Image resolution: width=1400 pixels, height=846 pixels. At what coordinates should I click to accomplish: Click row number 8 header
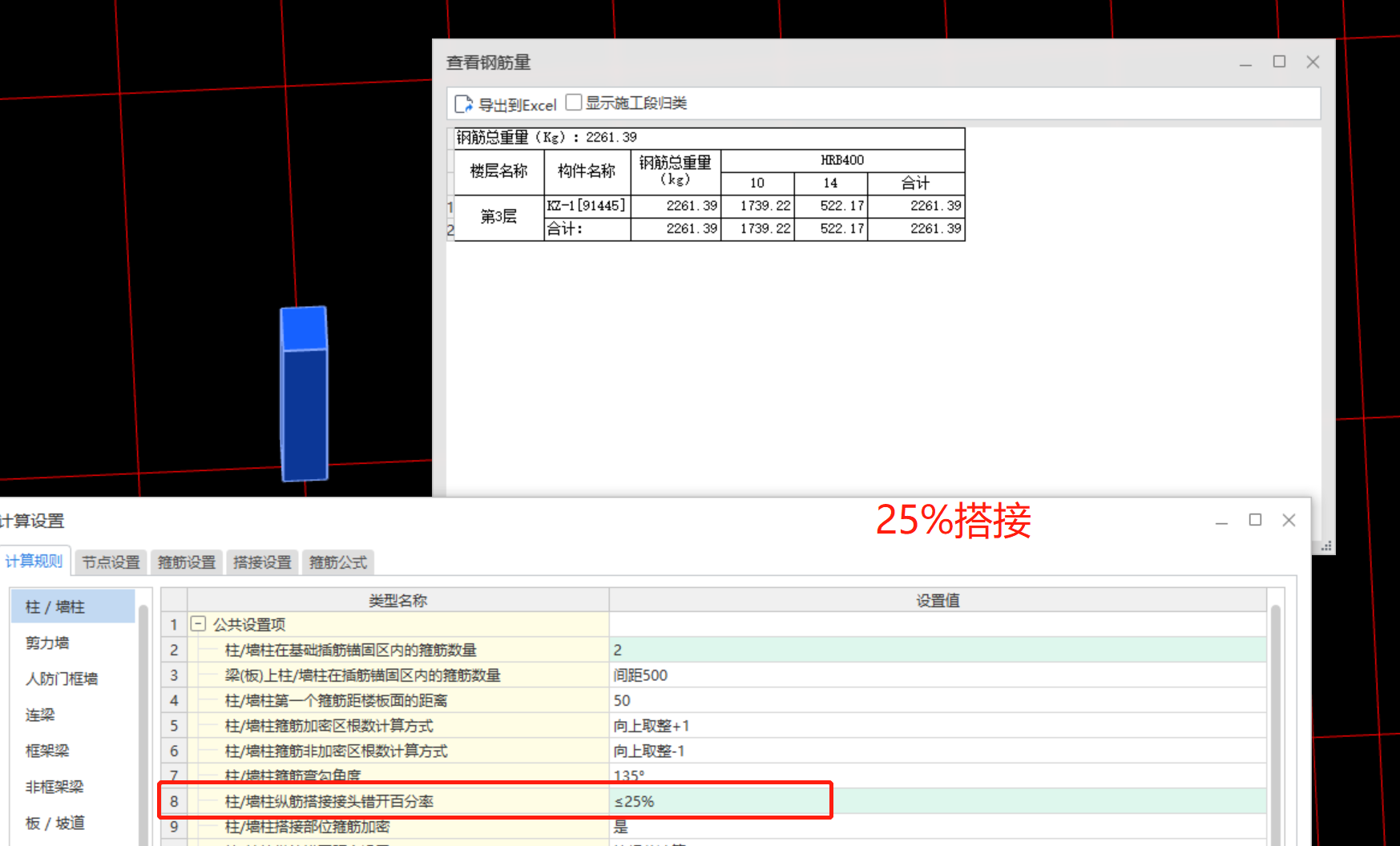[x=174, y=801]
